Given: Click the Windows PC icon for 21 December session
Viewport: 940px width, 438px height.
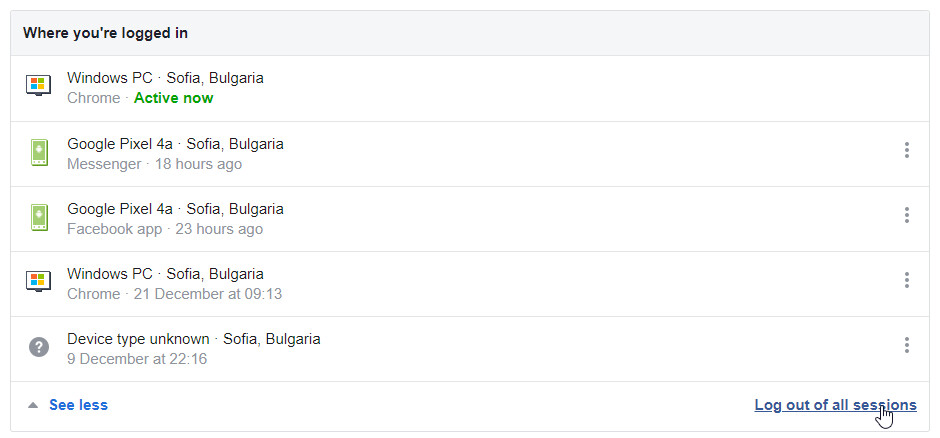Looking at the screenshot, I should 38,281.
